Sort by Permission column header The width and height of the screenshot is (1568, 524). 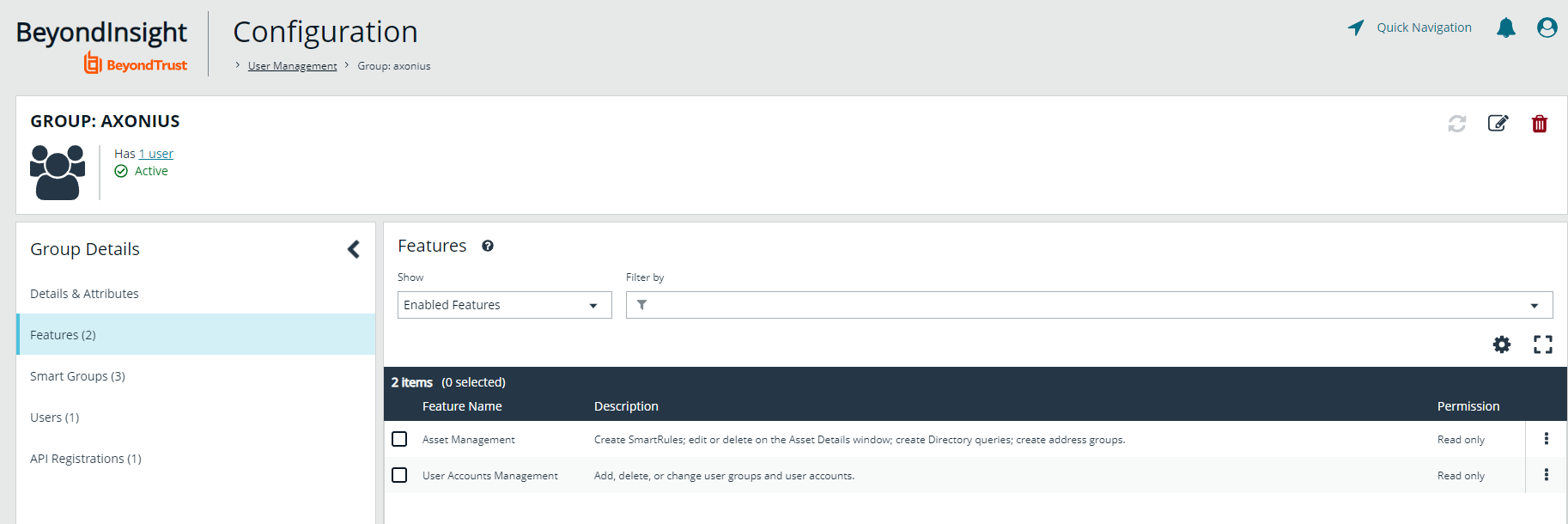tap(1468, 406)
